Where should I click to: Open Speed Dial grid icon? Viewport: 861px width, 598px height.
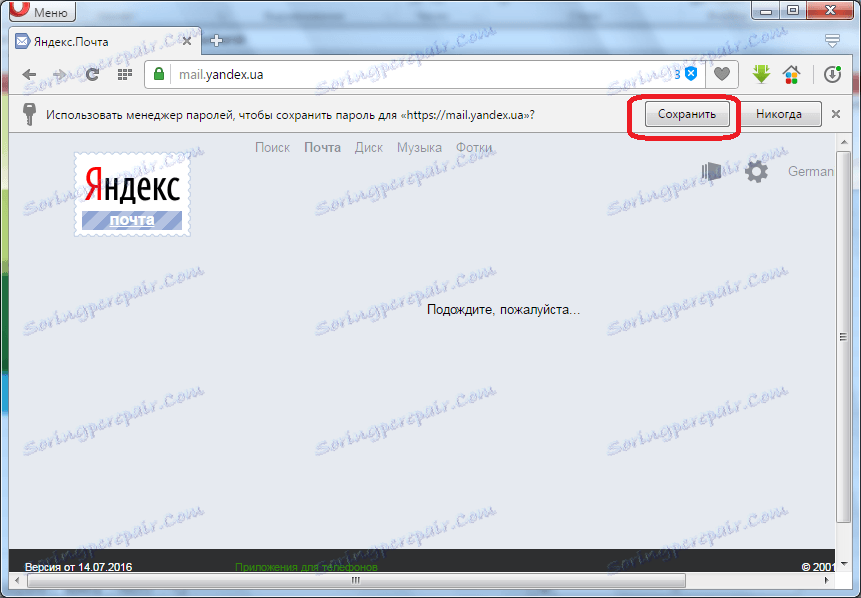tap(125, 74)
